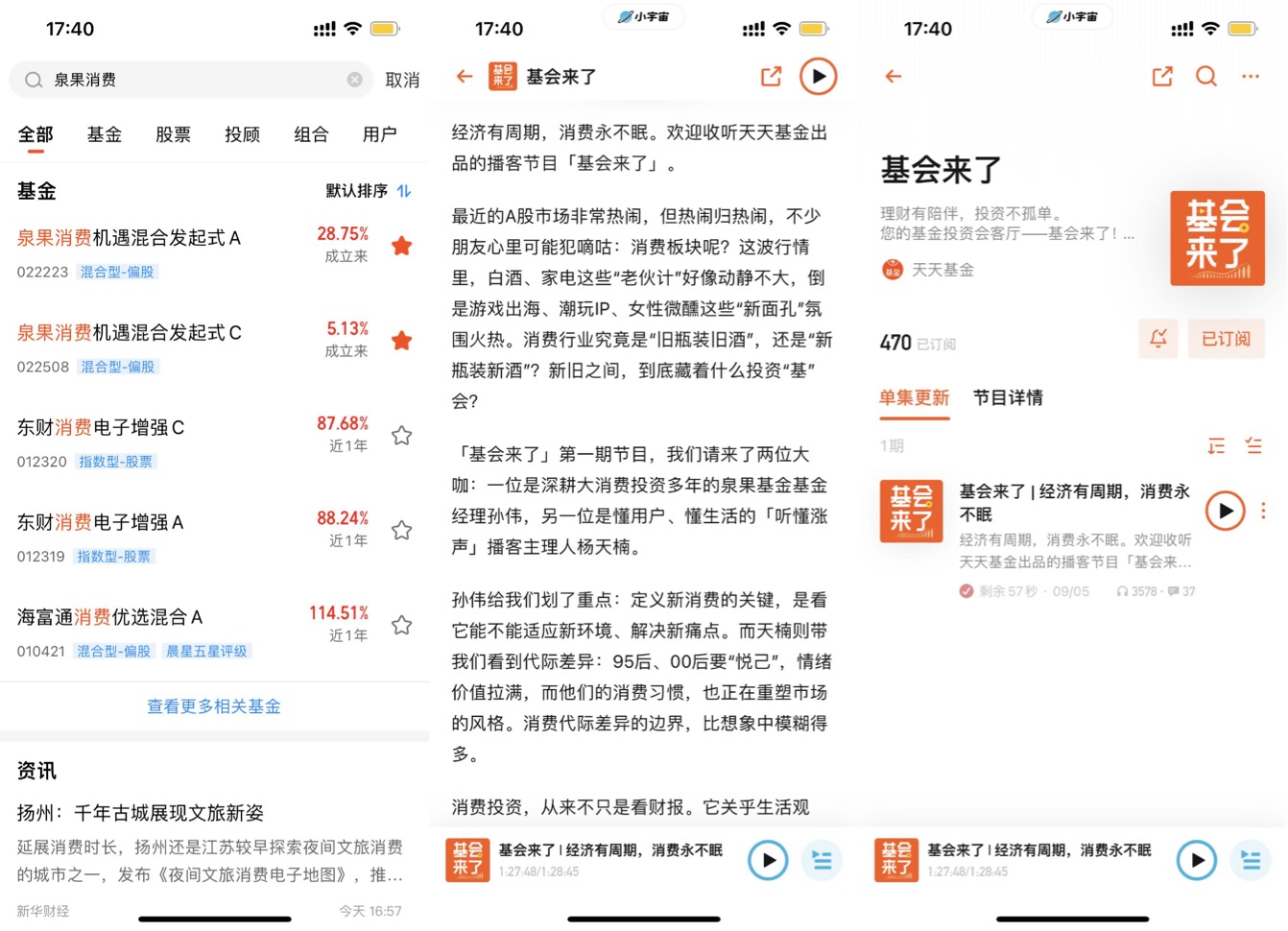
Task: Switch to 投顾 tab
Action: [x=242, y=134]
